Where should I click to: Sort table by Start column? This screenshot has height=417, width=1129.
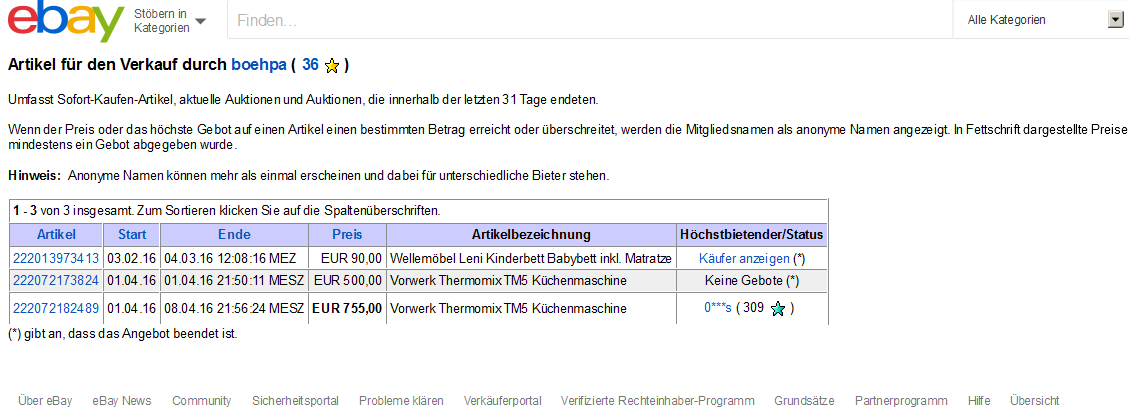pyautogui.click(x=132, y=235)
